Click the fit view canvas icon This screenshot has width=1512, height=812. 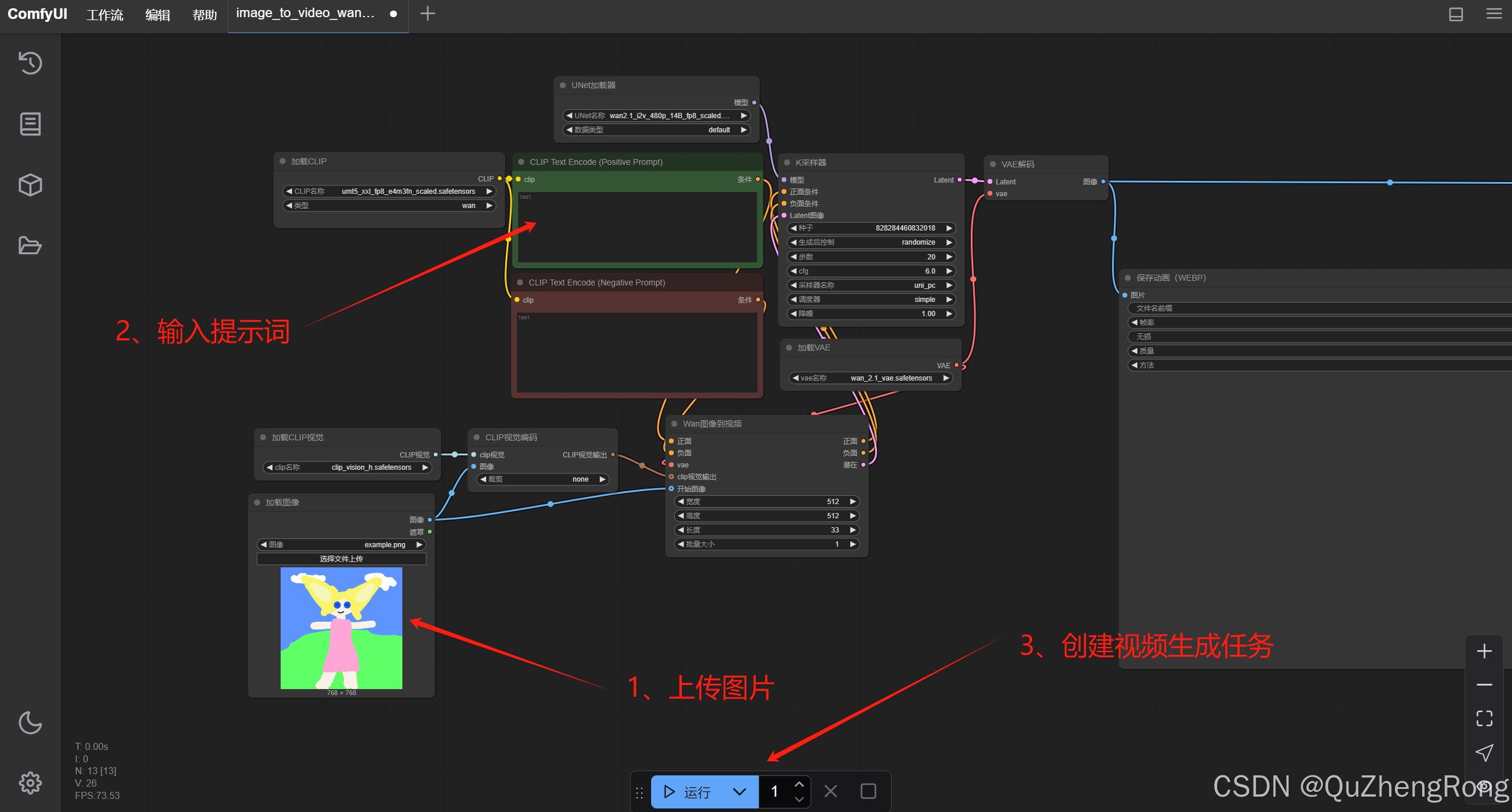click(x=1484, y=718)
